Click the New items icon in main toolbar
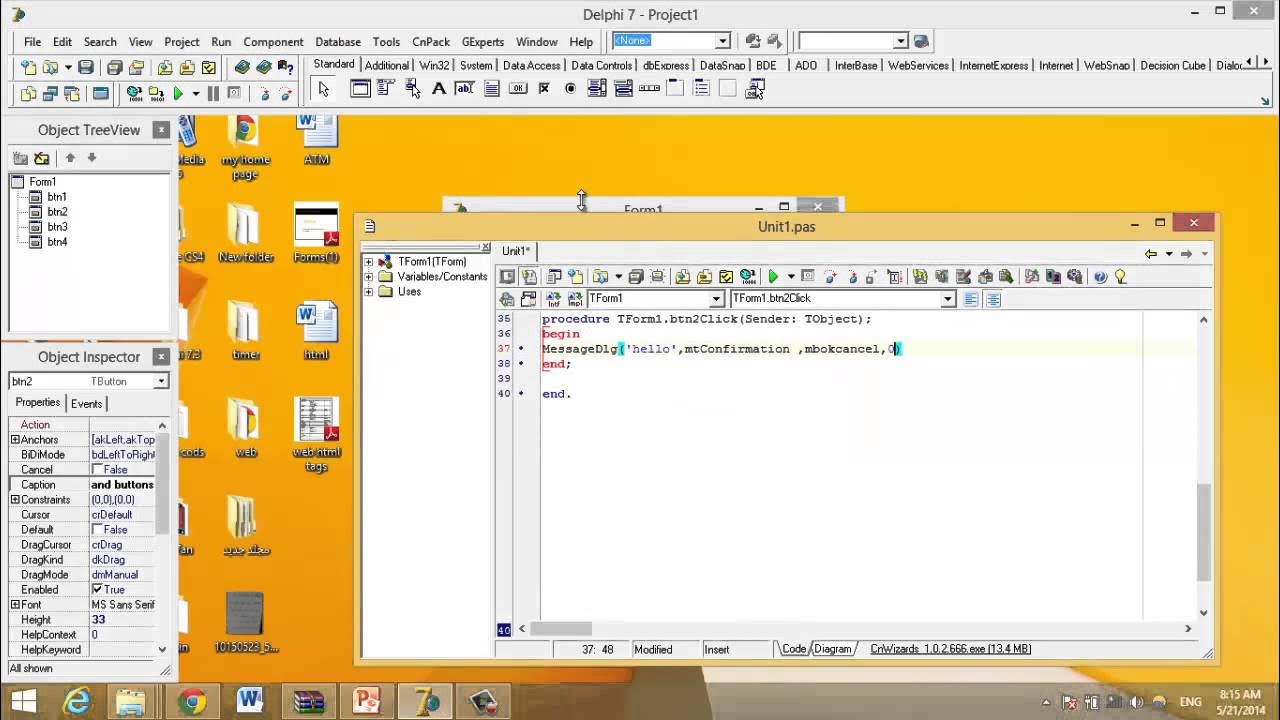The image size is (1280, 720). click(28, 67)
